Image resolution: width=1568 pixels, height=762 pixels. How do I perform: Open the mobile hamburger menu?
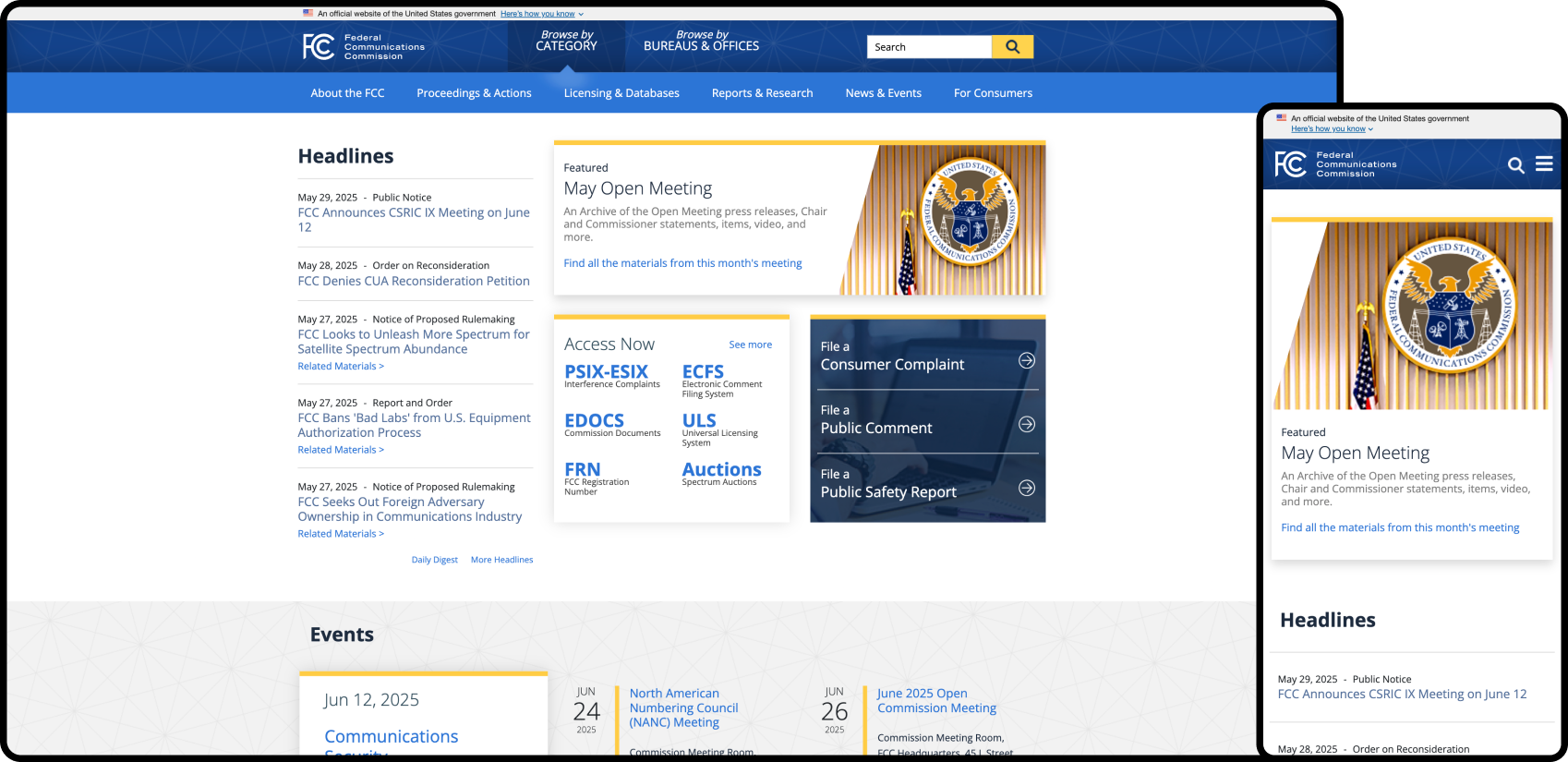click(1544, 164)
